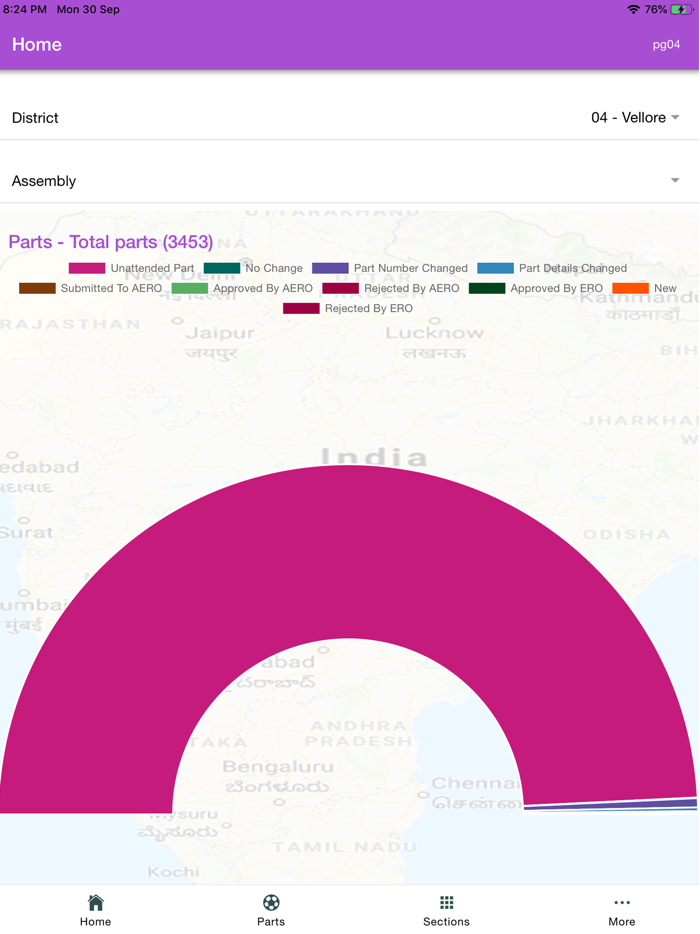The height and width of the screenshot is (934, 700).
Task: Click the magenta Unattended Part chart segment
Action: click(x=350, y=550)
